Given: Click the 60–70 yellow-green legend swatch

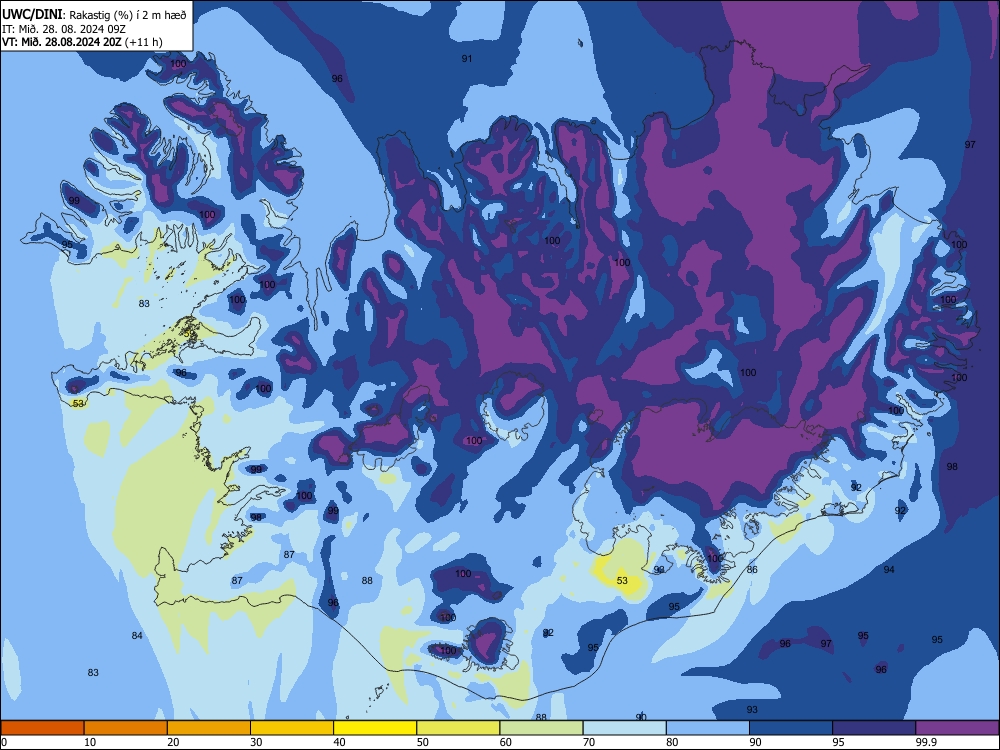Looking at the screenshot, I should pos(541,728).
